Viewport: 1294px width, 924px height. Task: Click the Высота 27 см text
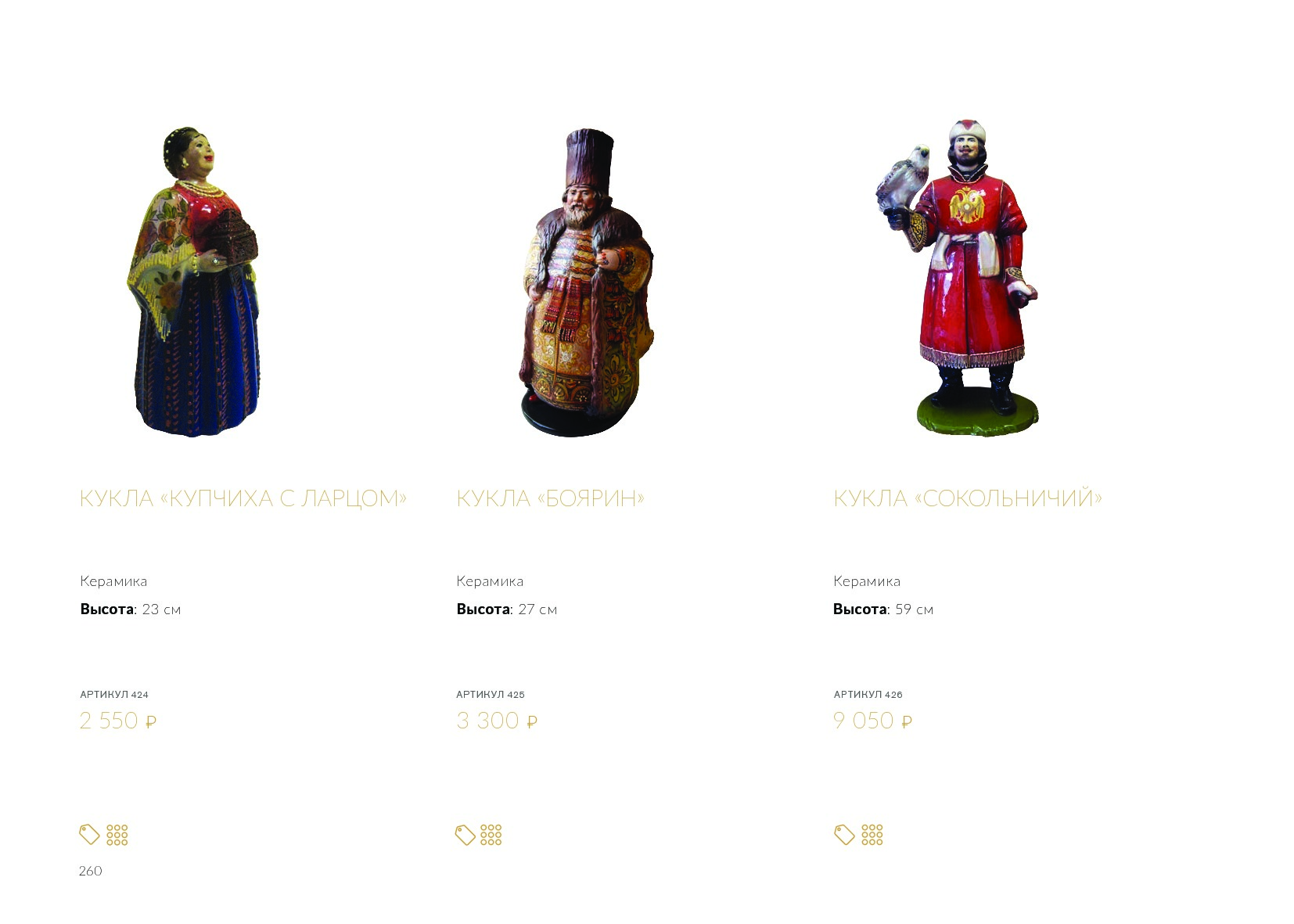tap(507, 609)
